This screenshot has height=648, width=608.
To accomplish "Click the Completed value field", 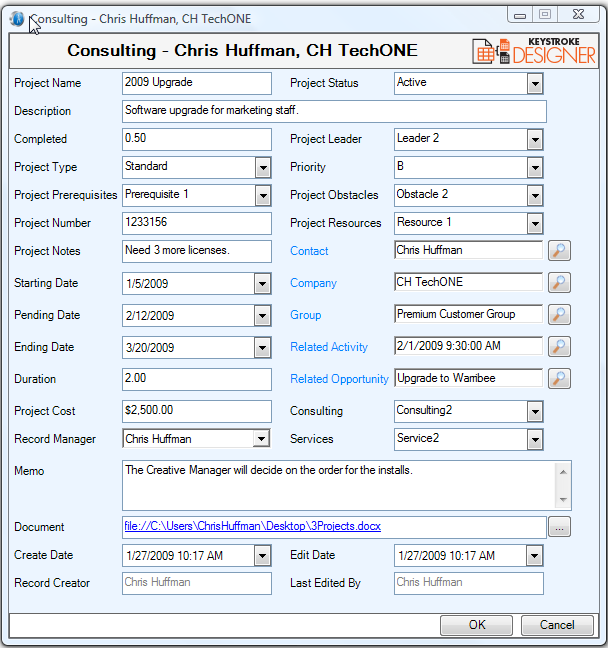I will [x=197, y=139].
